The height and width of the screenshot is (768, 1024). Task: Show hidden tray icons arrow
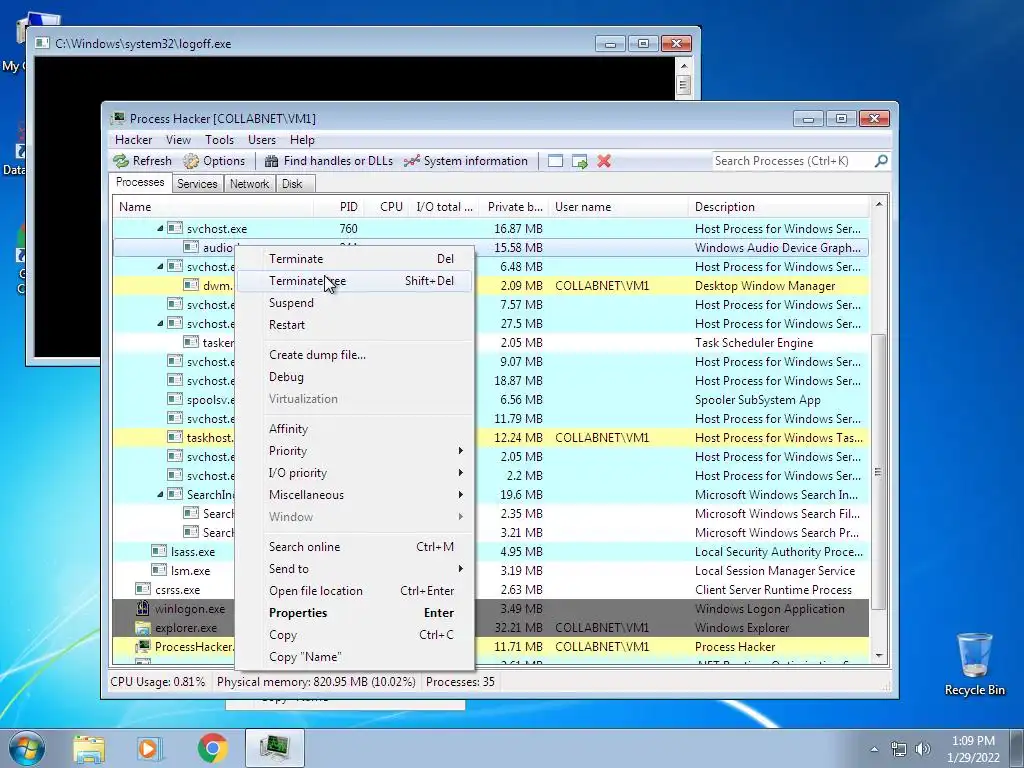pos(874,749)
